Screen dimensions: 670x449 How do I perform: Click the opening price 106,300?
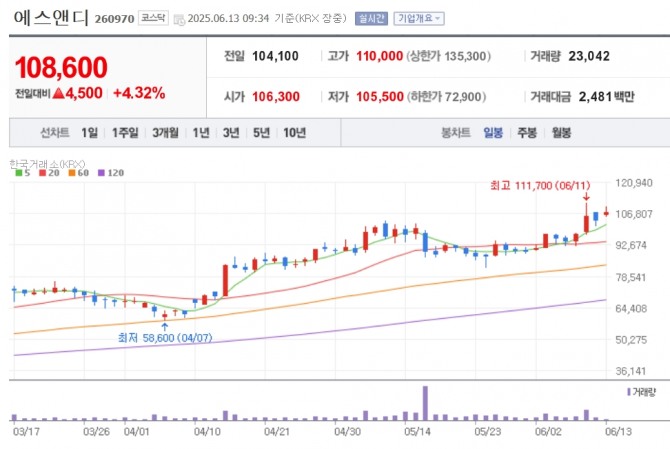click(276, 97)
